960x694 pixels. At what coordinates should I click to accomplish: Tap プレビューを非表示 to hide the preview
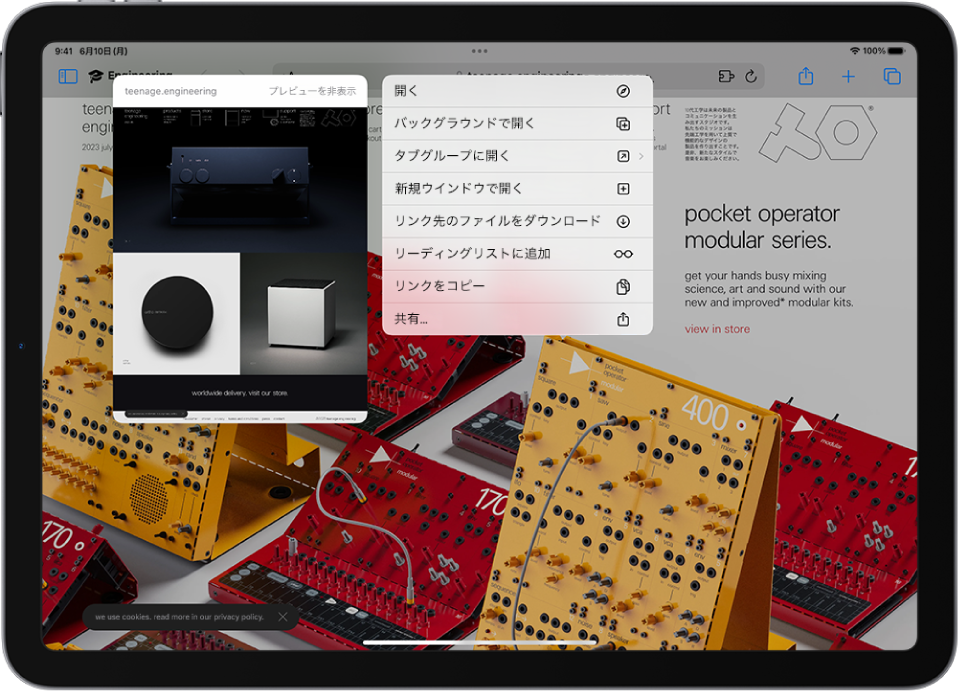tap(312, 90)
